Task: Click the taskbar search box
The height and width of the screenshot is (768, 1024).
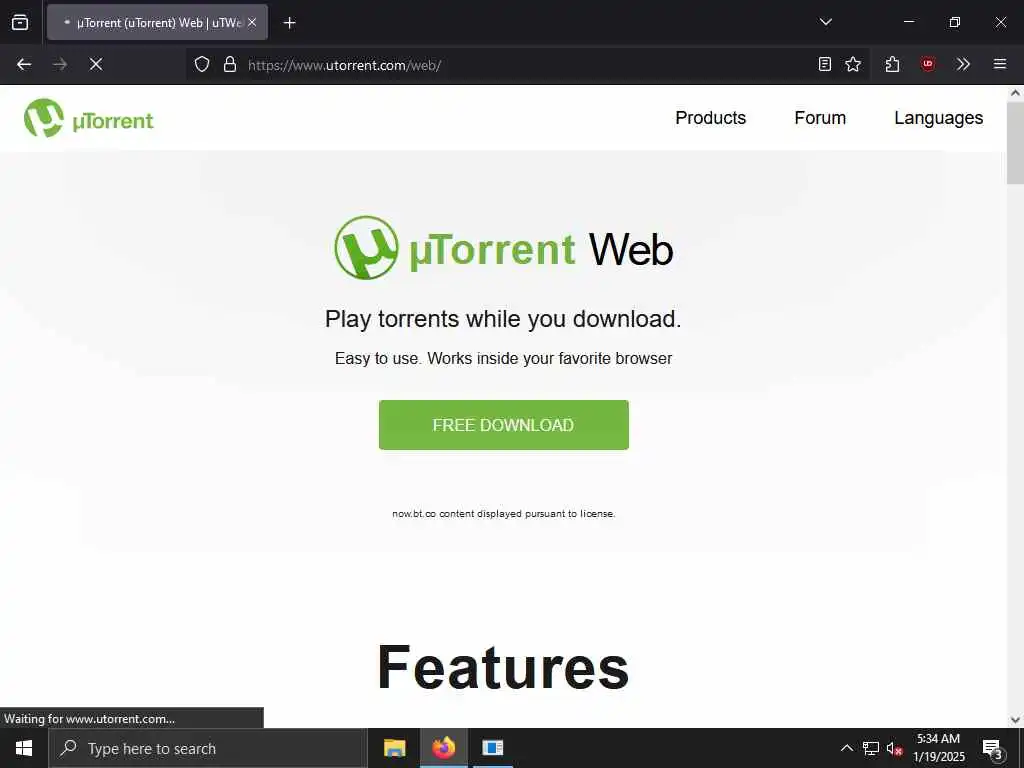Action: [x=208, y=748]
